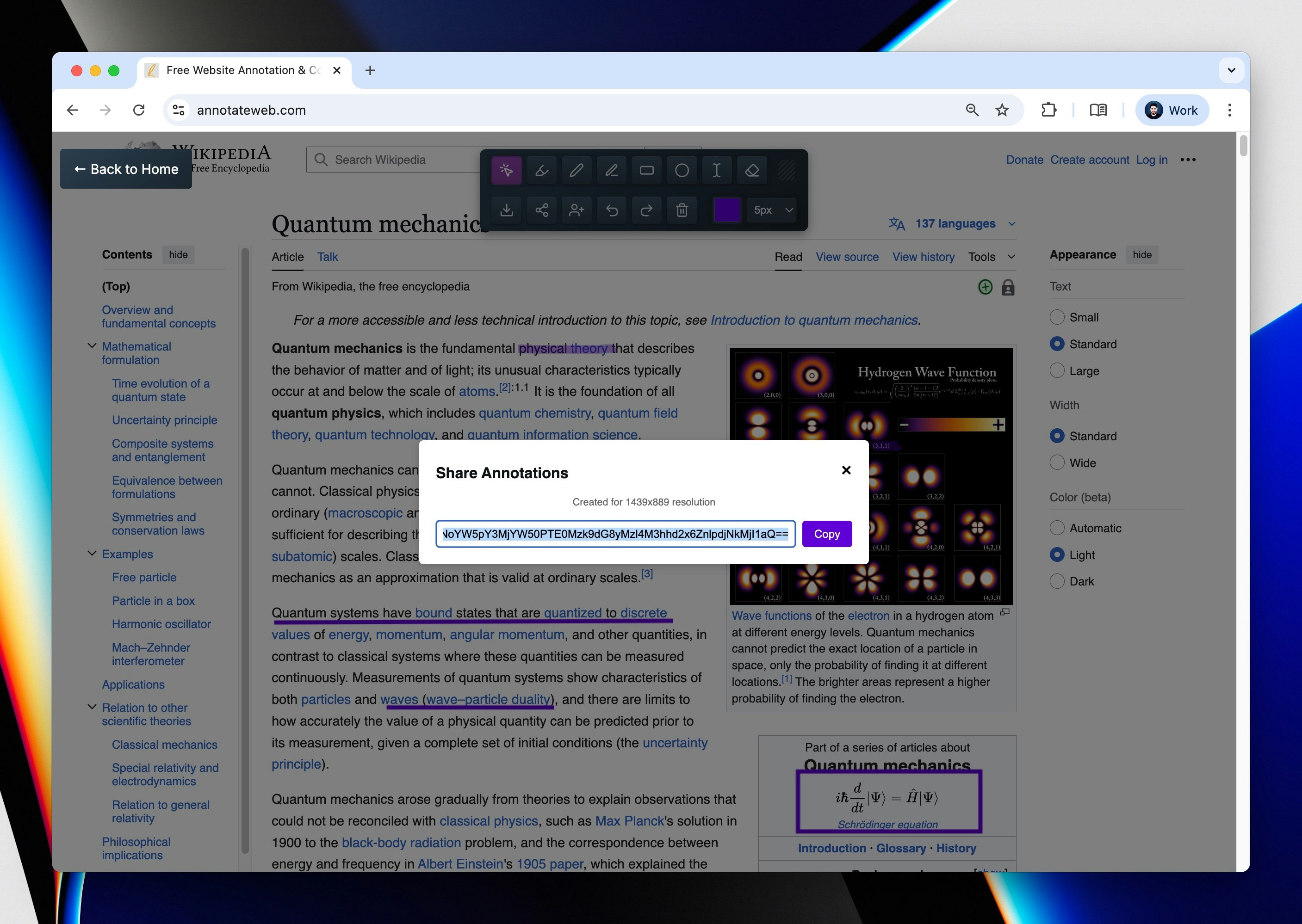Select the text cursor tool

[717, 171]
